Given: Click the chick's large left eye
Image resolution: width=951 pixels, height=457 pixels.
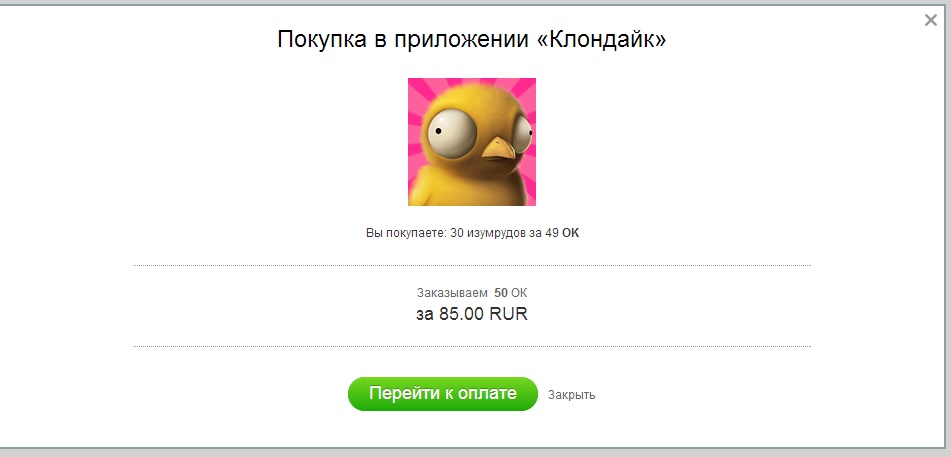Looking at the screenshot, I should [x=452, y=134].
